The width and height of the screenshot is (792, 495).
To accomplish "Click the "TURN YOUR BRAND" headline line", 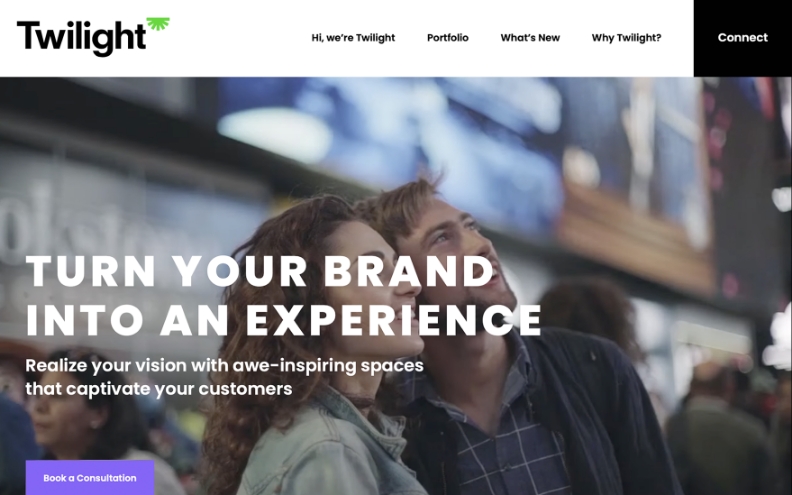I will [260, 271].
